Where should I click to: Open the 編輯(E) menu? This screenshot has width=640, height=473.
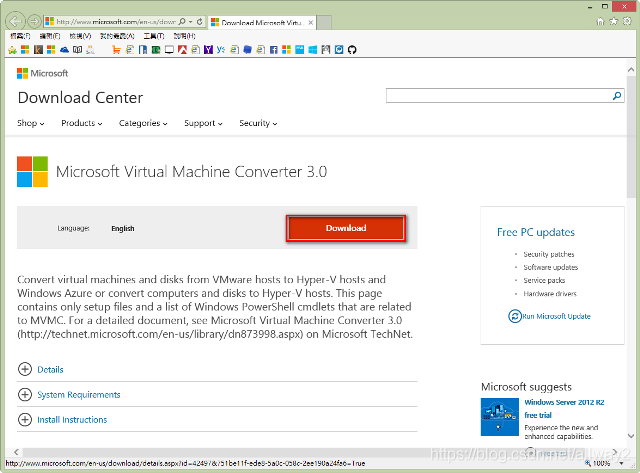pyautogui.click(x=50, y=36)
